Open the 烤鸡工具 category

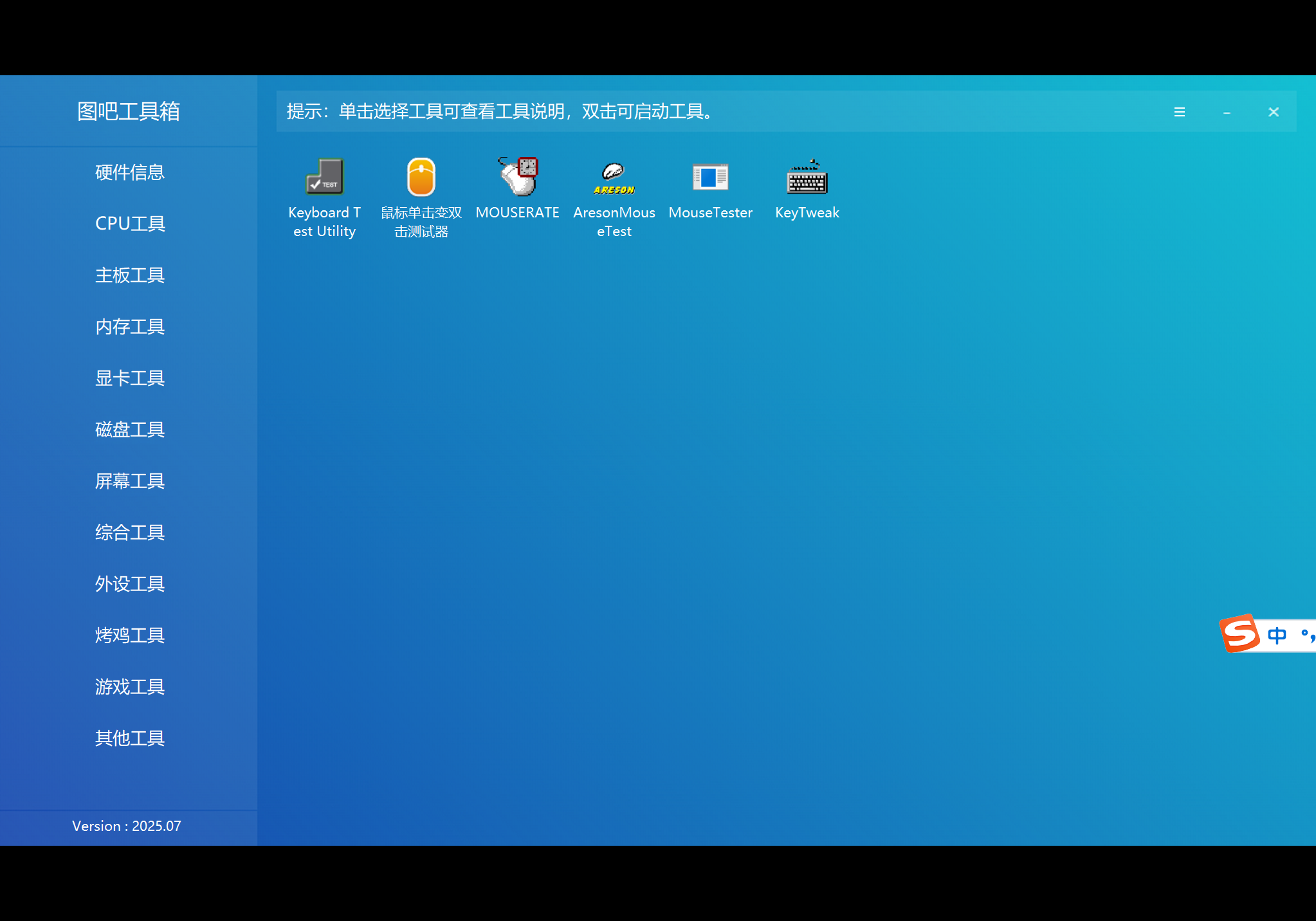point(130,635)
